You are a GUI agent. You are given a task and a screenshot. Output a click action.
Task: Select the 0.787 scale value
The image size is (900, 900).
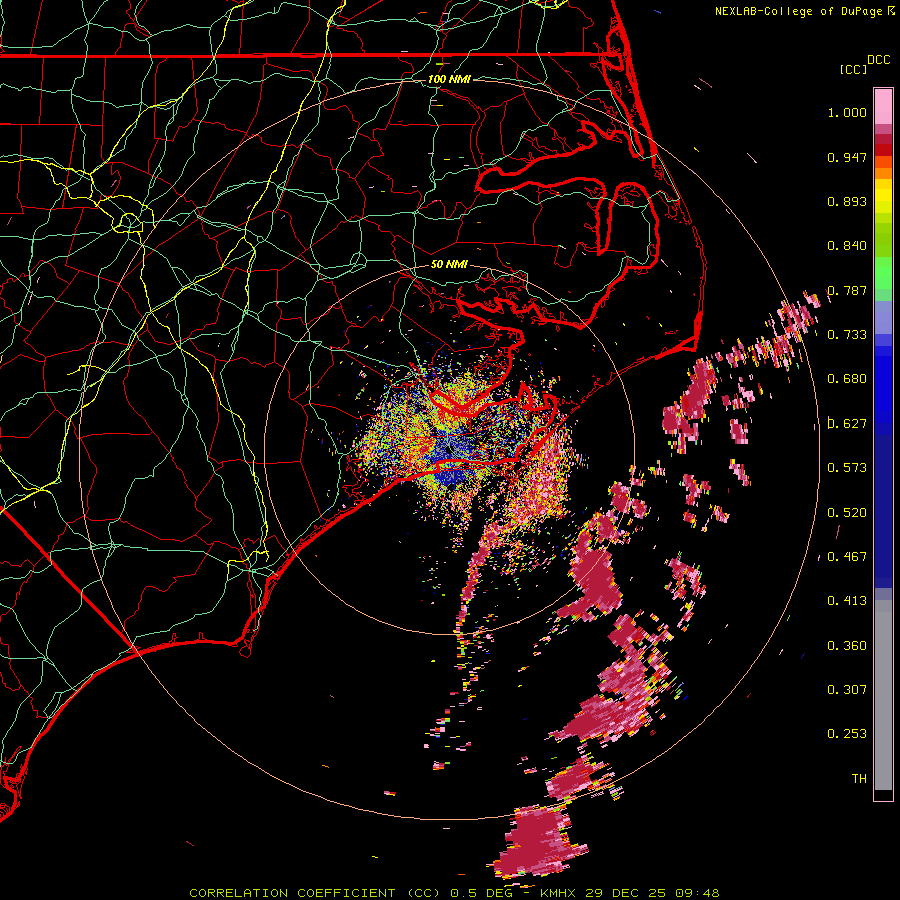[847, 290]
